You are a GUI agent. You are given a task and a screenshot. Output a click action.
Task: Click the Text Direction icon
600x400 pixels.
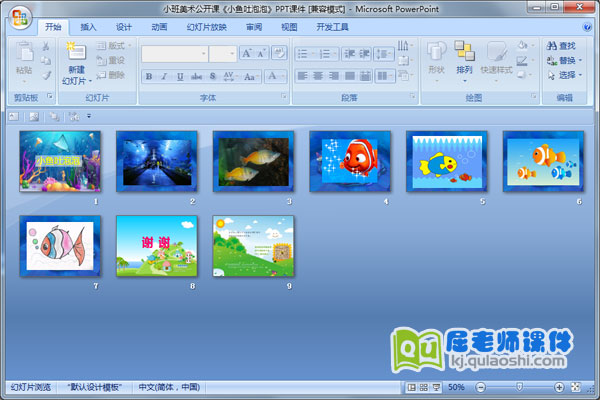pyautogui.click(x=405, y=46)
